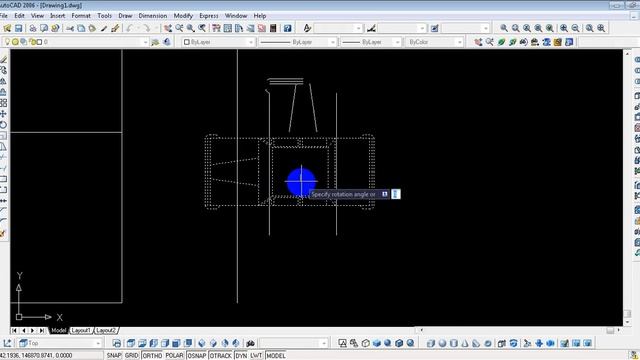Click the binoculars icon in bottom toolbar
640x360 pixels.
[250, 343]
